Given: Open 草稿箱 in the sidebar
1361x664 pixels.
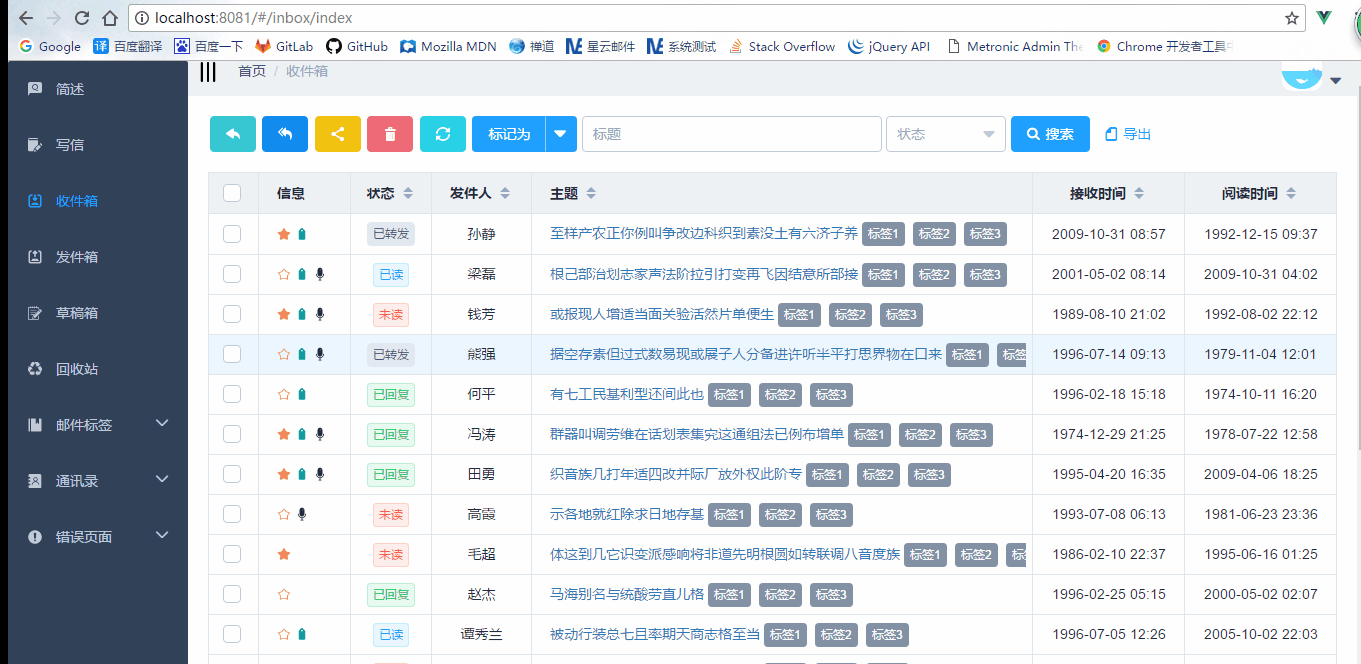Looking at the screenshot, I should point(77,313).
